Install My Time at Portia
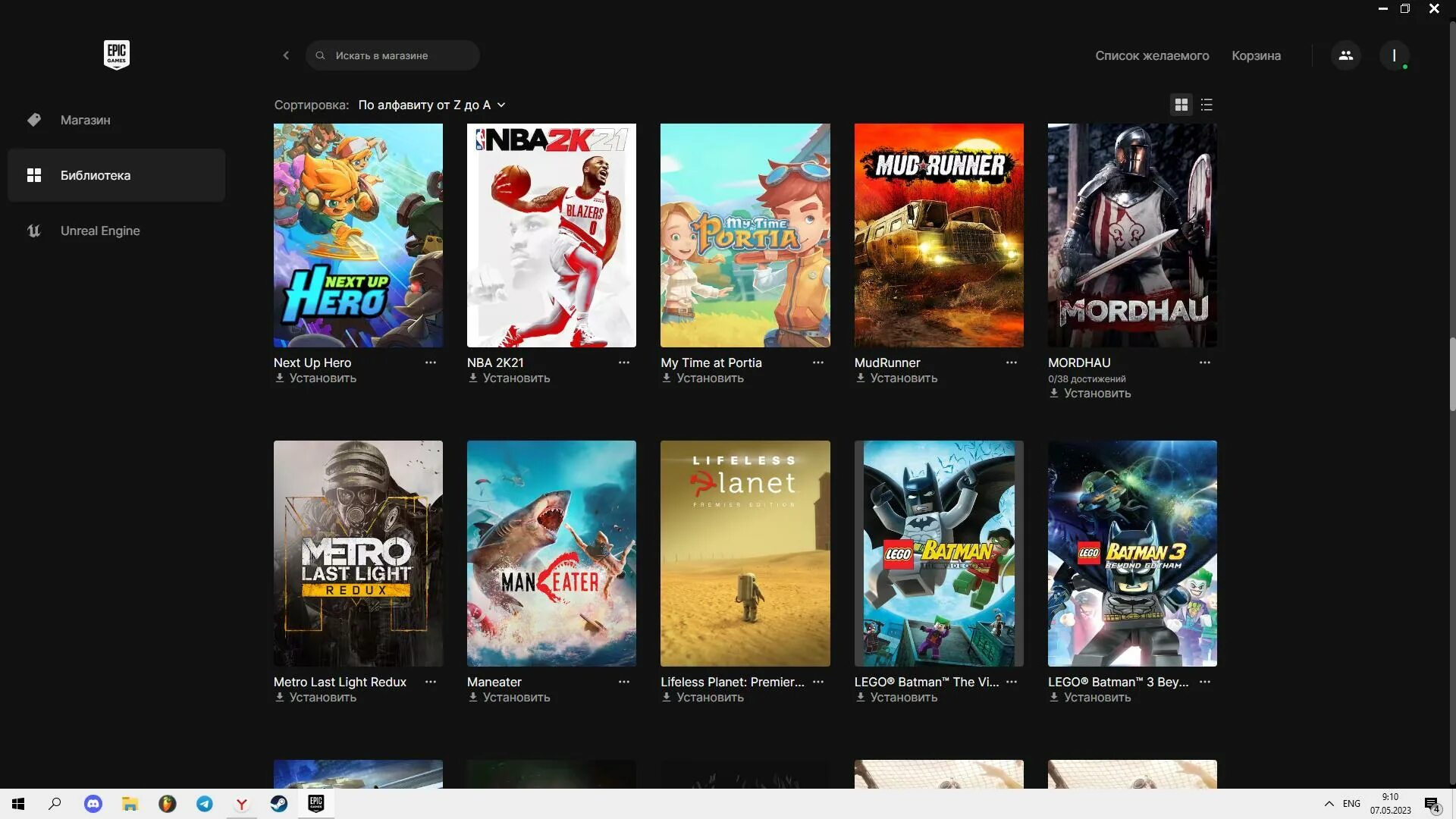Screen dimensions: 1456x819 (702, 378)
